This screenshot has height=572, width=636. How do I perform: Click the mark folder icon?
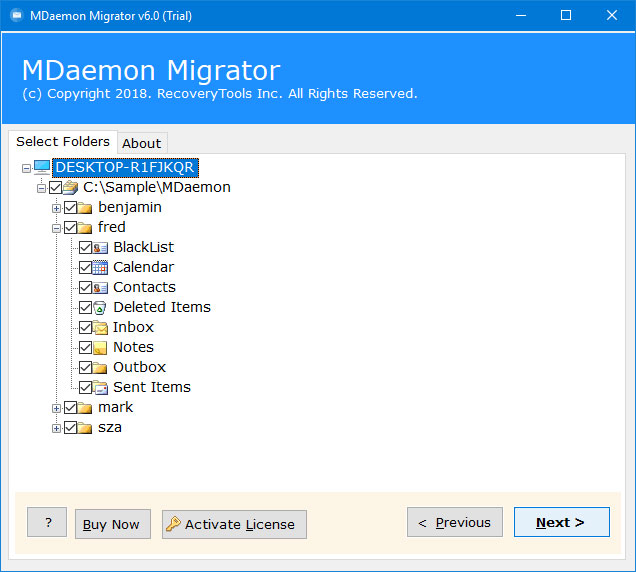85,408
